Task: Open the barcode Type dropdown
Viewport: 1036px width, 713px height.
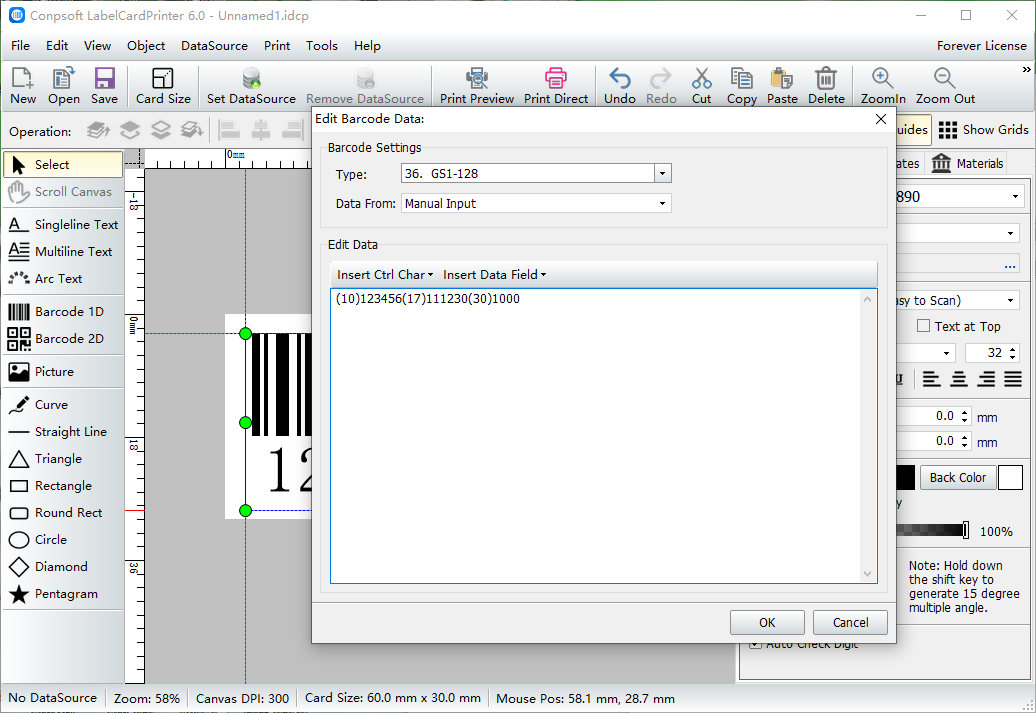Action: tap(663, 174)
